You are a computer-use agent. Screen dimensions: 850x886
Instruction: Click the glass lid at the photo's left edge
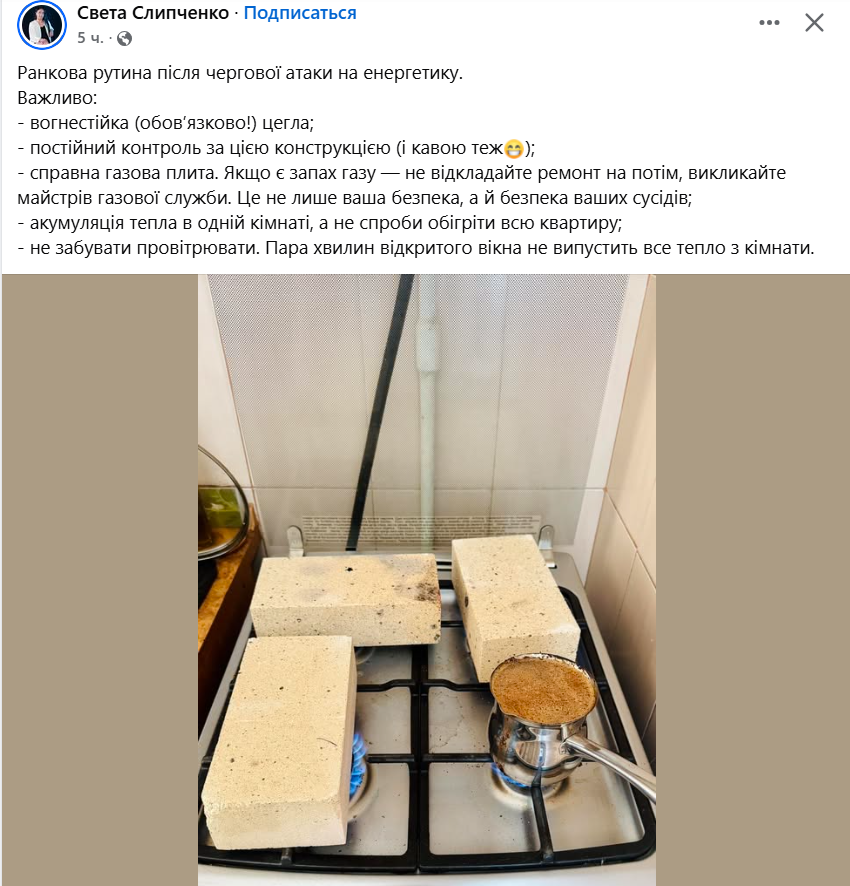click(x=220, y=503)
